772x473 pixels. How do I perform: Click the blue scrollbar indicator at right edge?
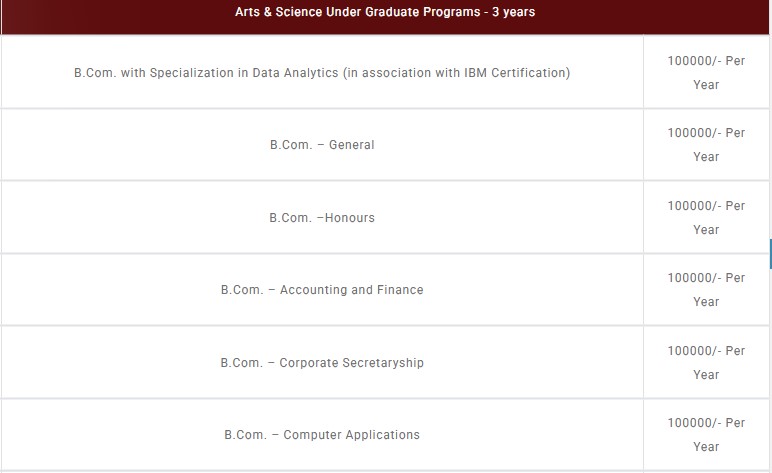click(x=771, y=254)
